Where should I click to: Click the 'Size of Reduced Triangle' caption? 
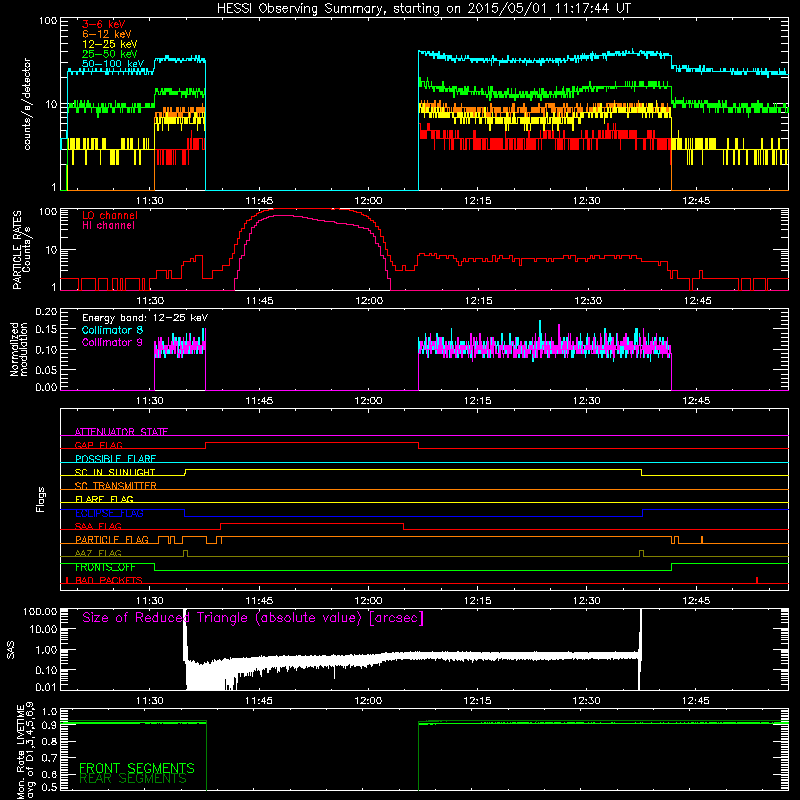(253, 618)
